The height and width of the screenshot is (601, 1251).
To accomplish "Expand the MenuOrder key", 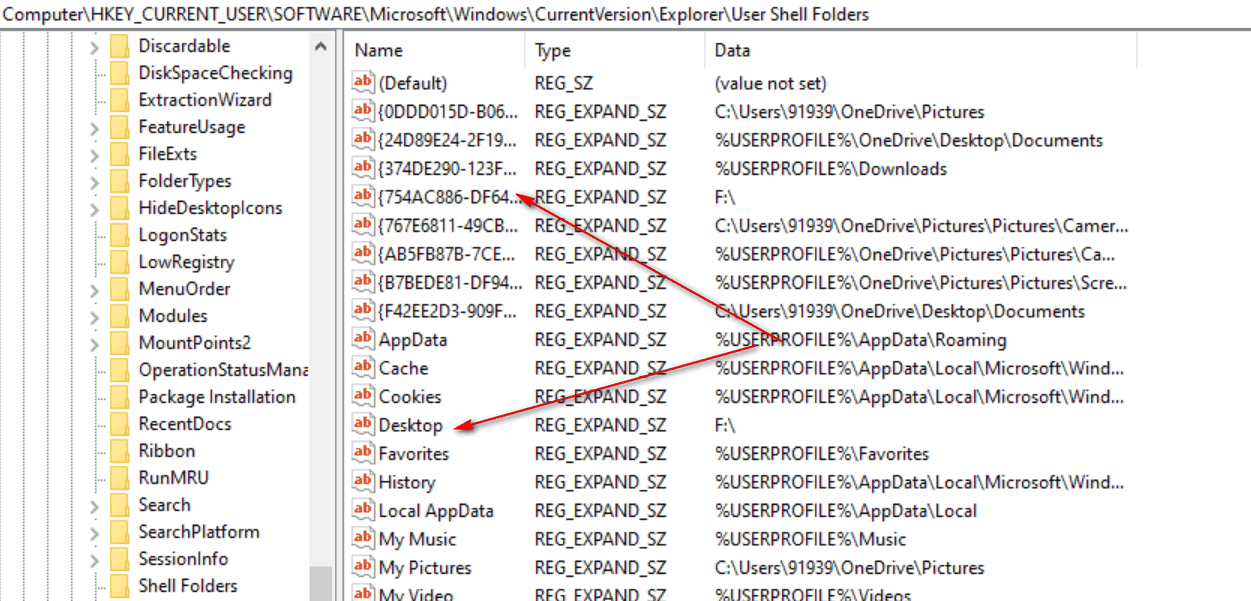I will (x=94, y=289).
